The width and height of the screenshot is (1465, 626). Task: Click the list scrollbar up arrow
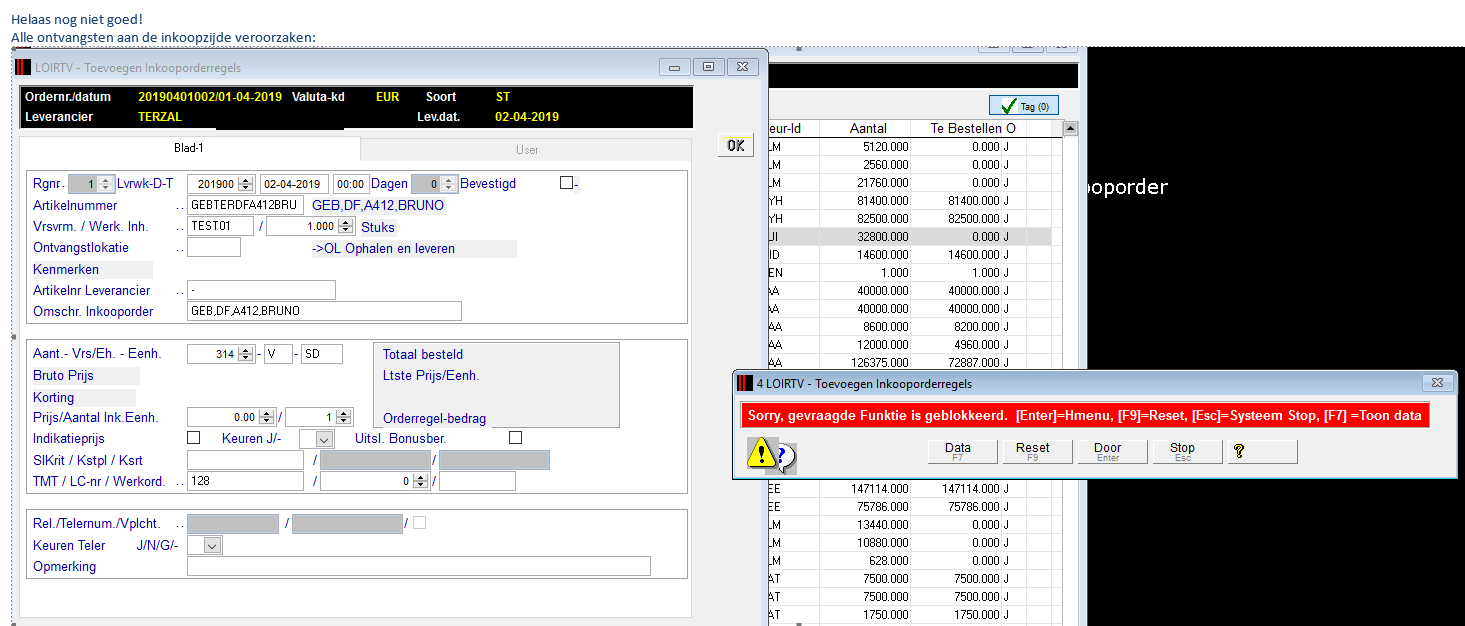(1070, 129)
